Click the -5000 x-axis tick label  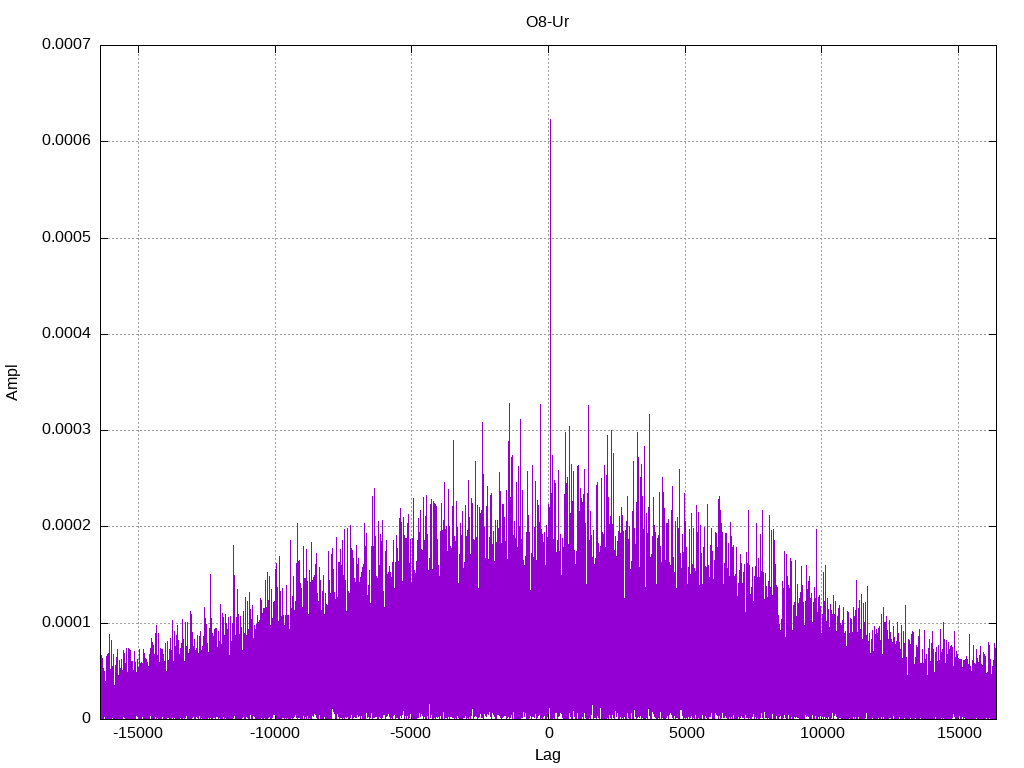coord(412,734)
